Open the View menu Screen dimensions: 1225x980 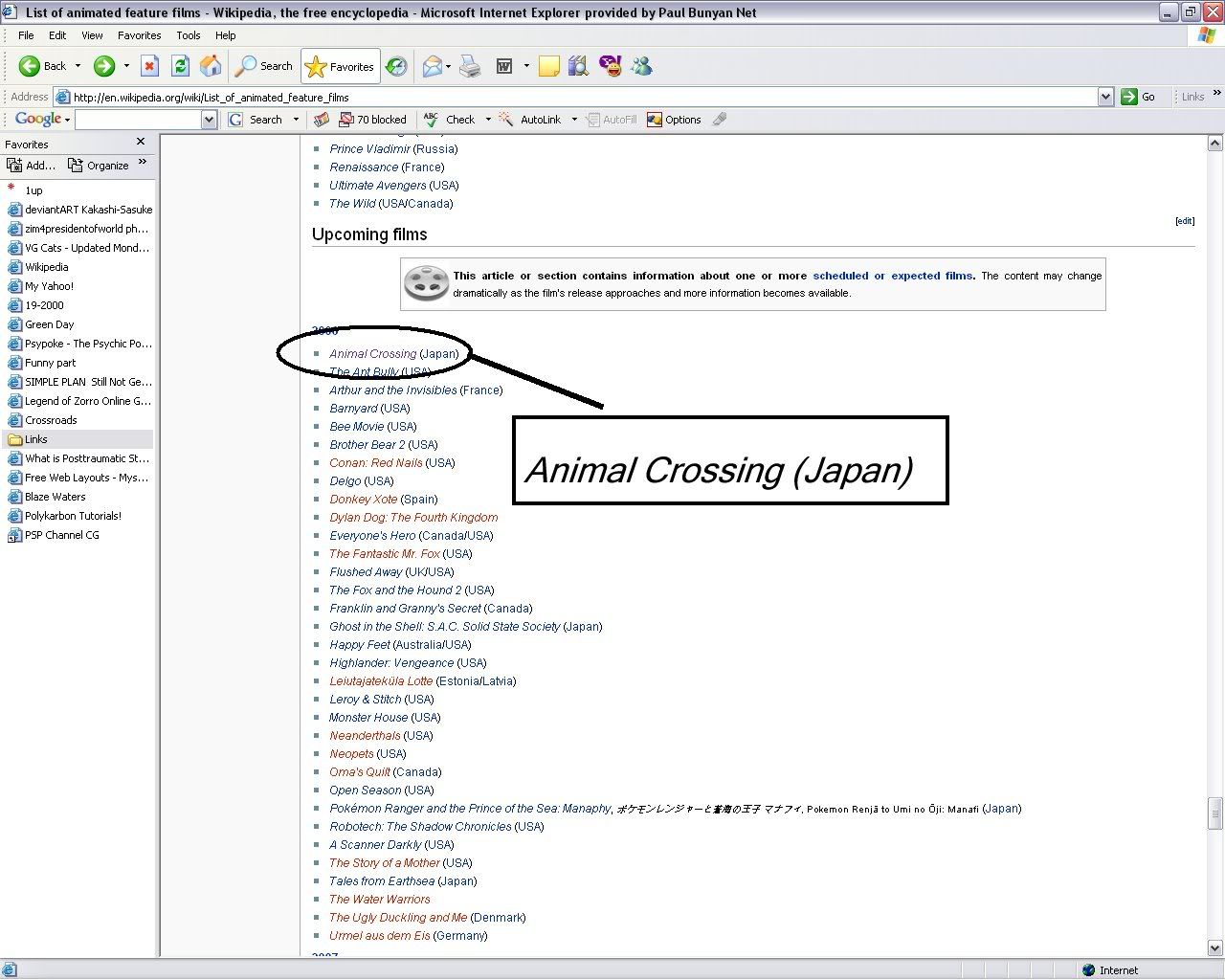click(92, 35)
